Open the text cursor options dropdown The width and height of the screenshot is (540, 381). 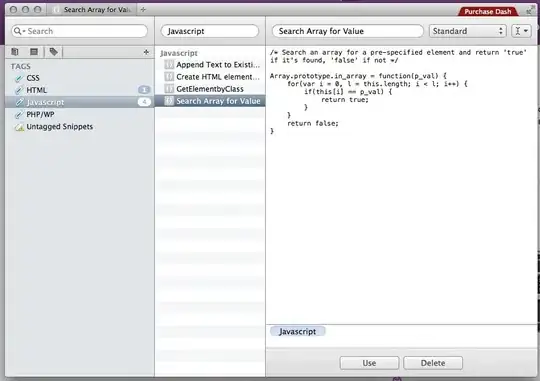click(x=521, y=31)
